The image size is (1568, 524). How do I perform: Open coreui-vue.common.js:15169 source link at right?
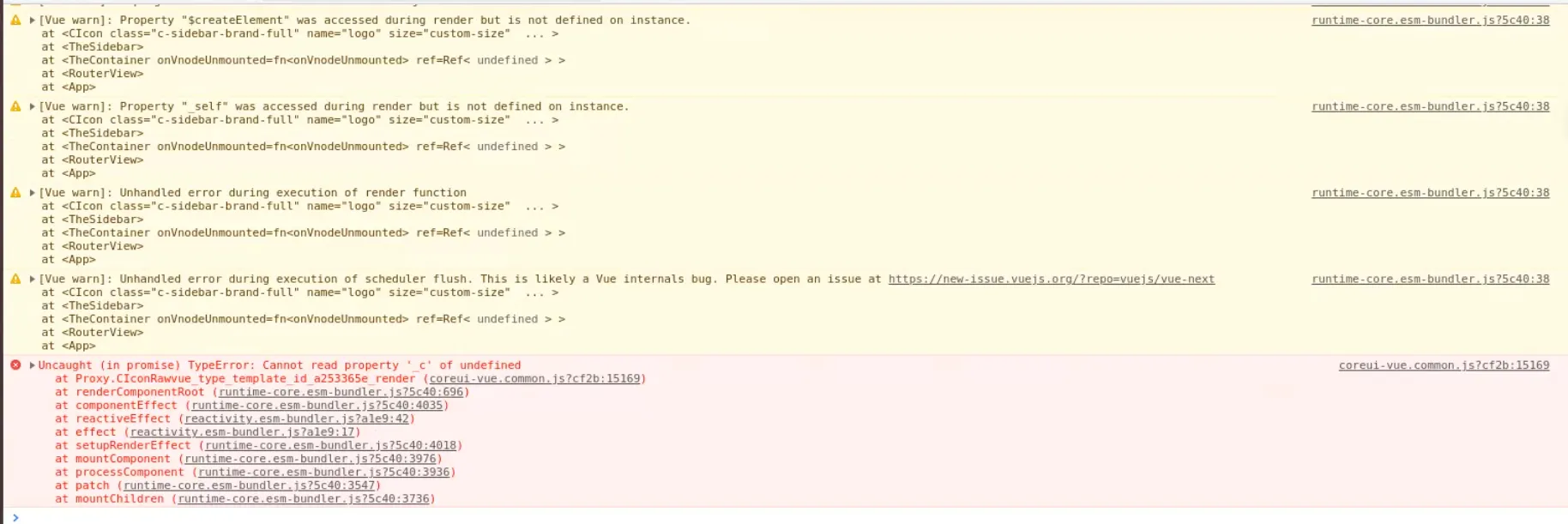(x=1444, y=365)
